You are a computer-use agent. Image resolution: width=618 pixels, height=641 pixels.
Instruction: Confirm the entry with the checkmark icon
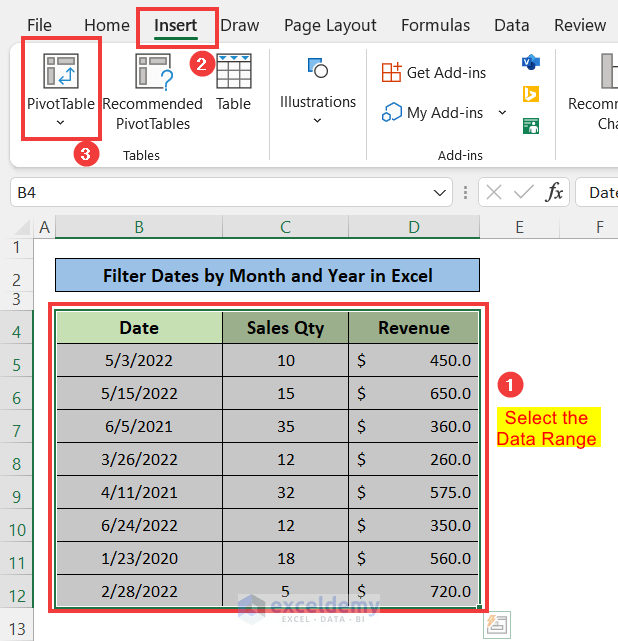(x=524, y=192)
